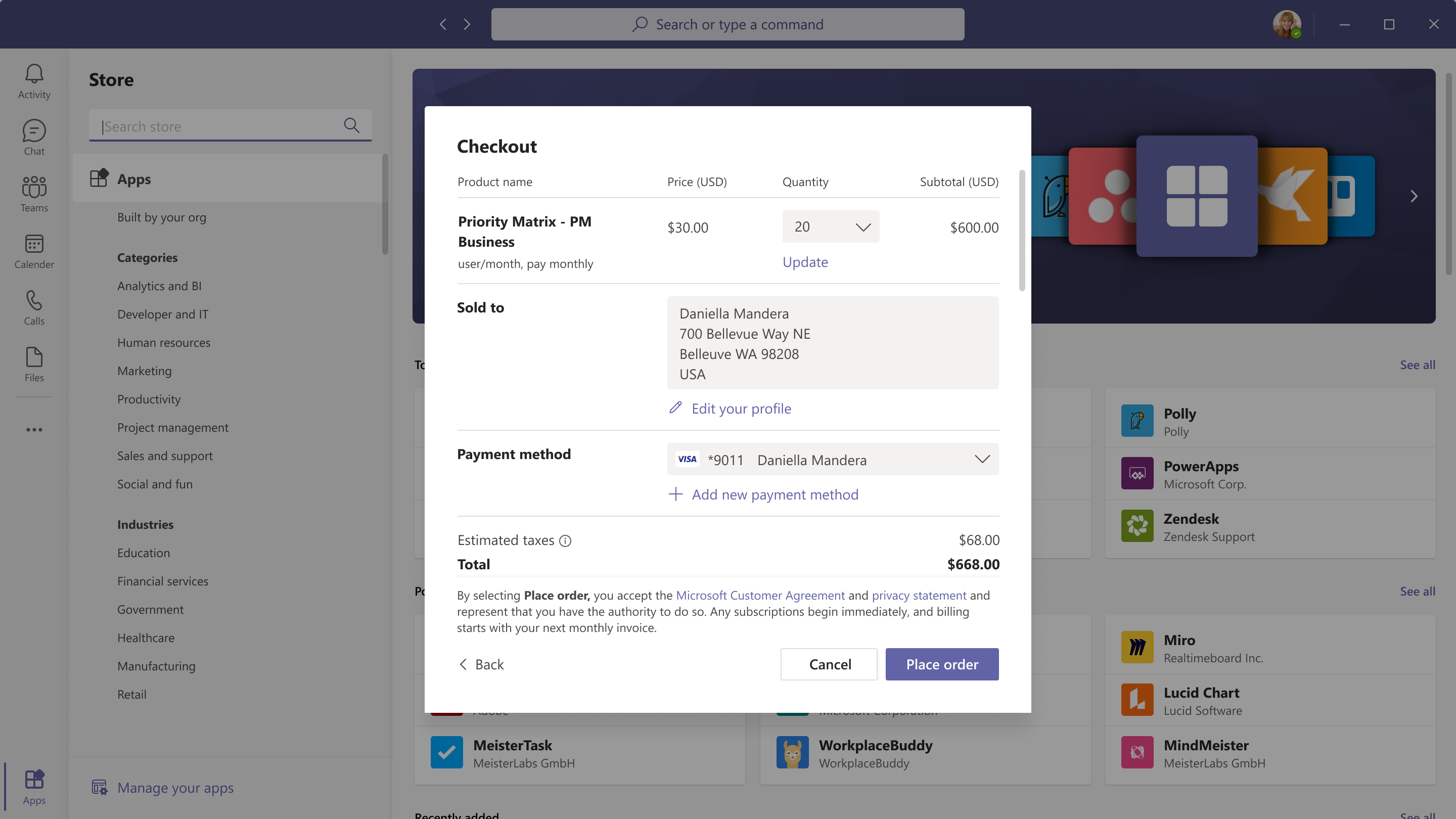1456x819 pixels.
Task: Click Add new payment method
Action: coord(774,494)
